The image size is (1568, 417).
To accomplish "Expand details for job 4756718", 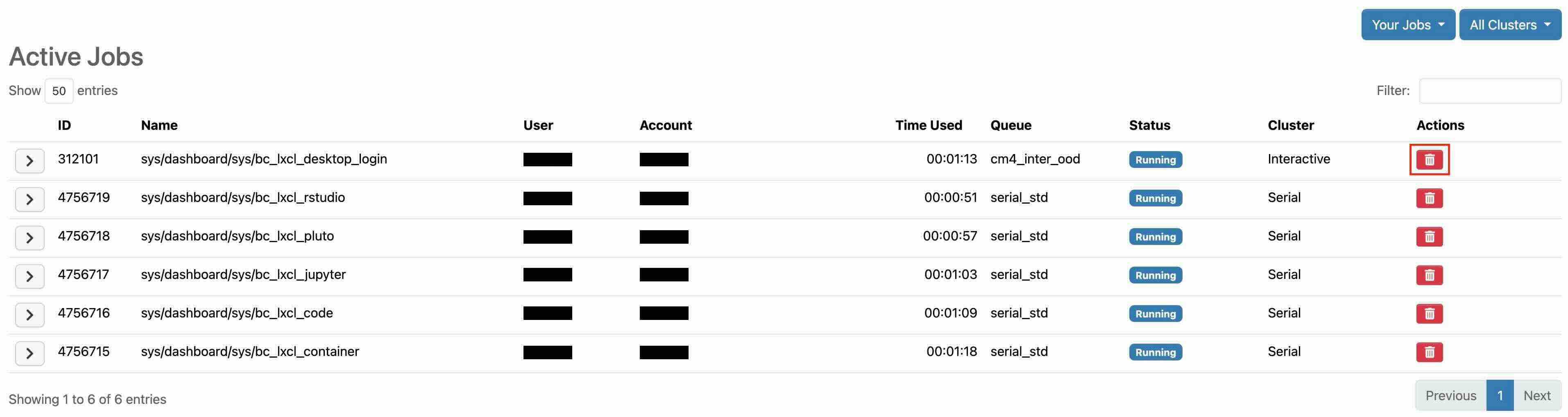I will pyautogui.click(x=29, y=238).
